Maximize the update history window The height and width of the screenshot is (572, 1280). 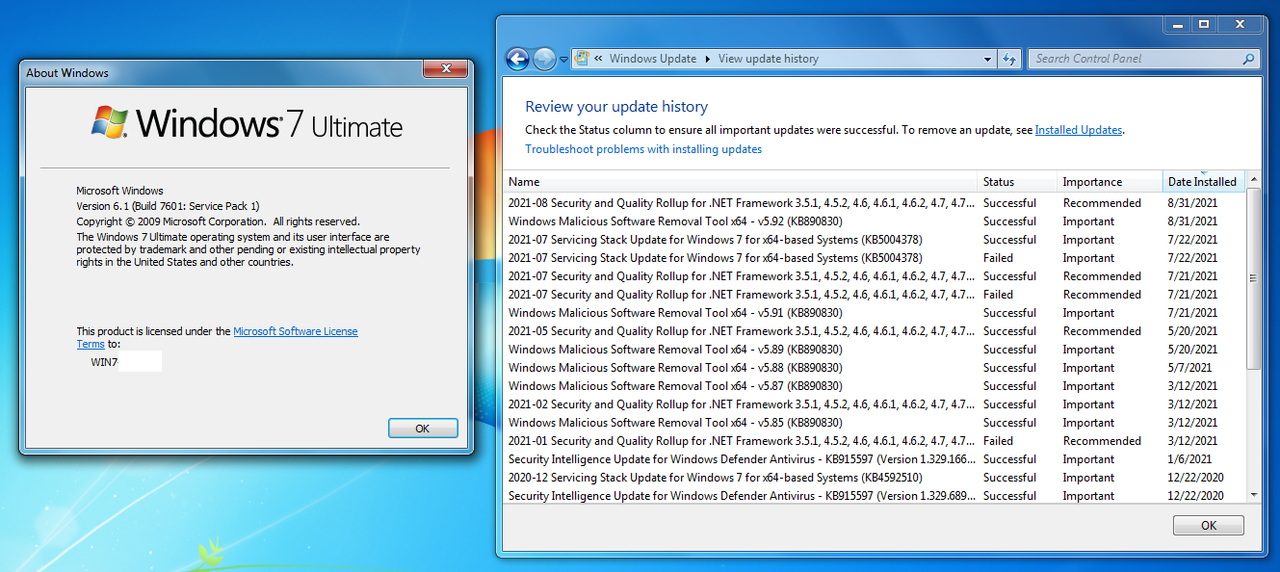click(x=1203, y=23)
